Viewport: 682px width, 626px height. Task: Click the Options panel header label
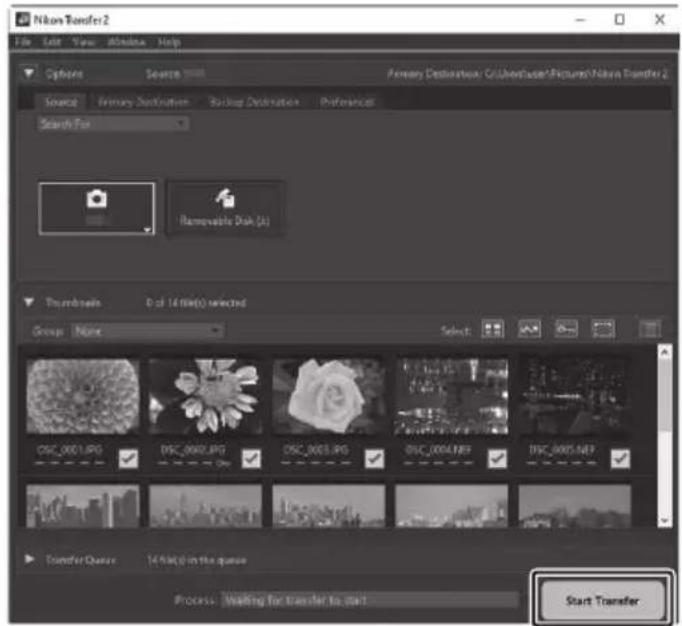tap(64, 74)
